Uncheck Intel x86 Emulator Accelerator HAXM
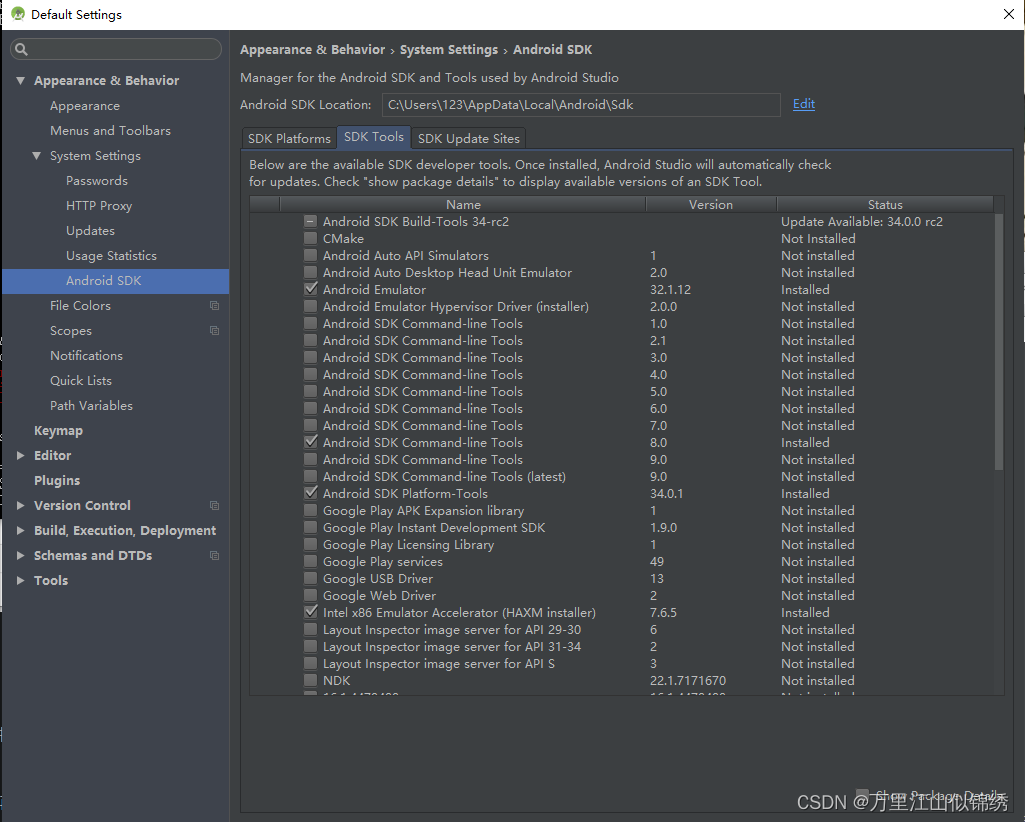1025x822 pixels. [311, 612]
